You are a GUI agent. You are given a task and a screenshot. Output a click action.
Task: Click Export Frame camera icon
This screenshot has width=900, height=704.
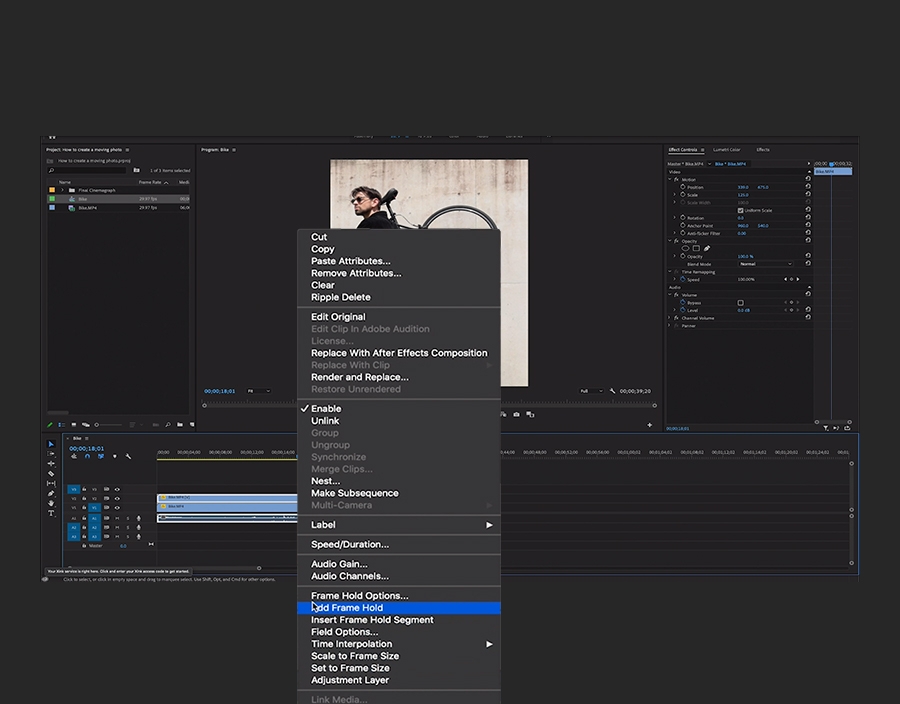click(x=517, y=414)
